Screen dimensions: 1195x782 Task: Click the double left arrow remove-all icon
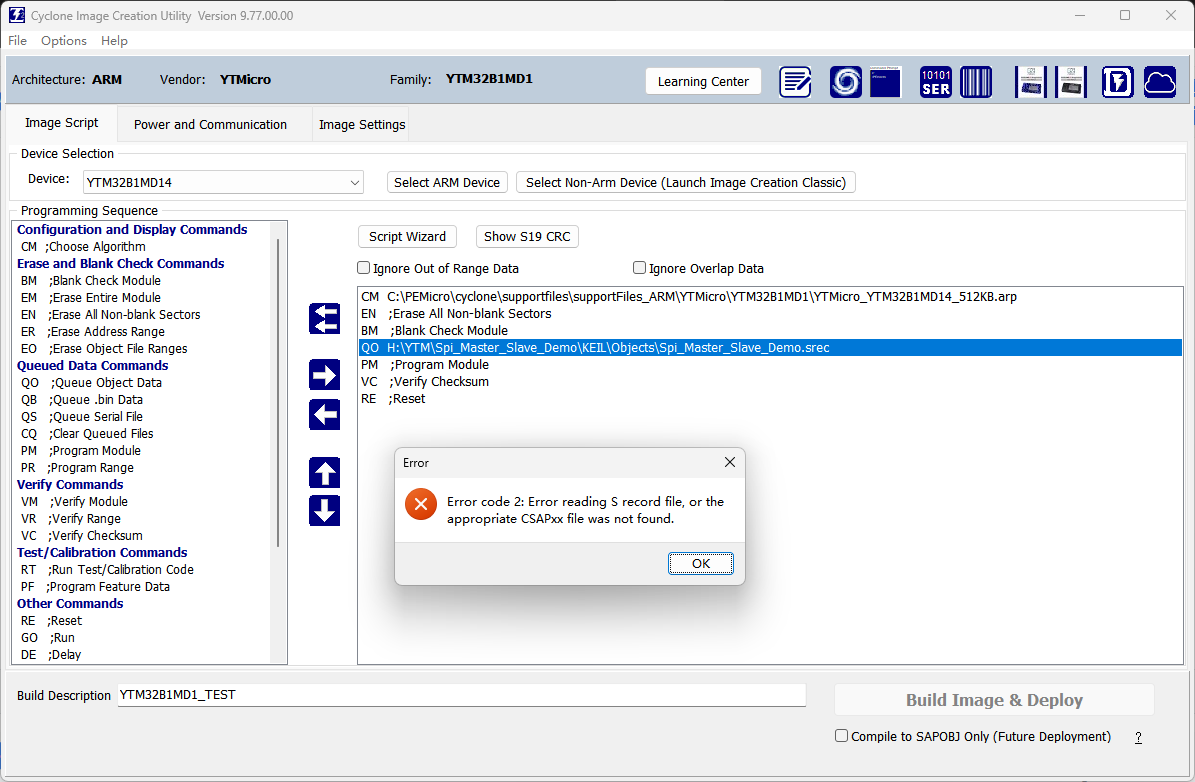click(325, 319)
